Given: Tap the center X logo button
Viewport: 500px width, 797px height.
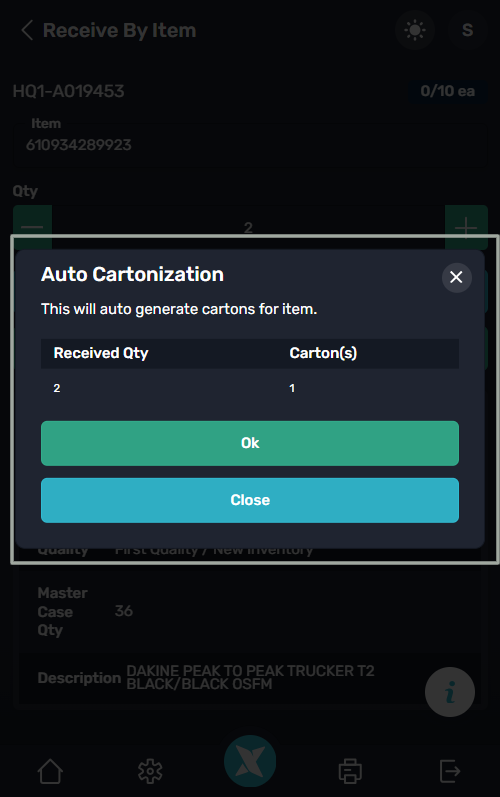Looking at the screenshot, I should click(250, 761).
